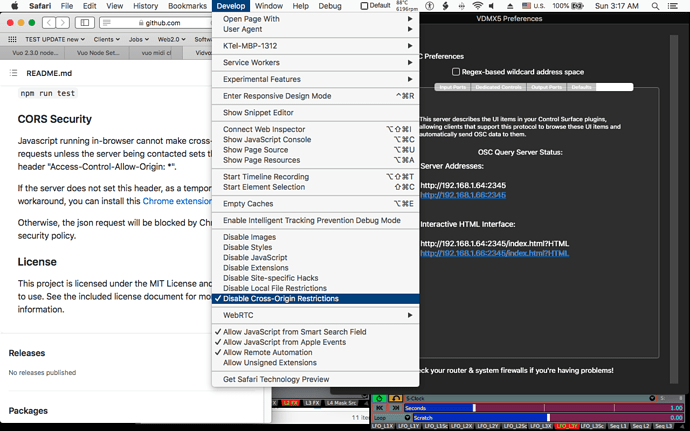Click the orange loop-arrow button in VDMX
Screen dimensions: 690x431
396,398
